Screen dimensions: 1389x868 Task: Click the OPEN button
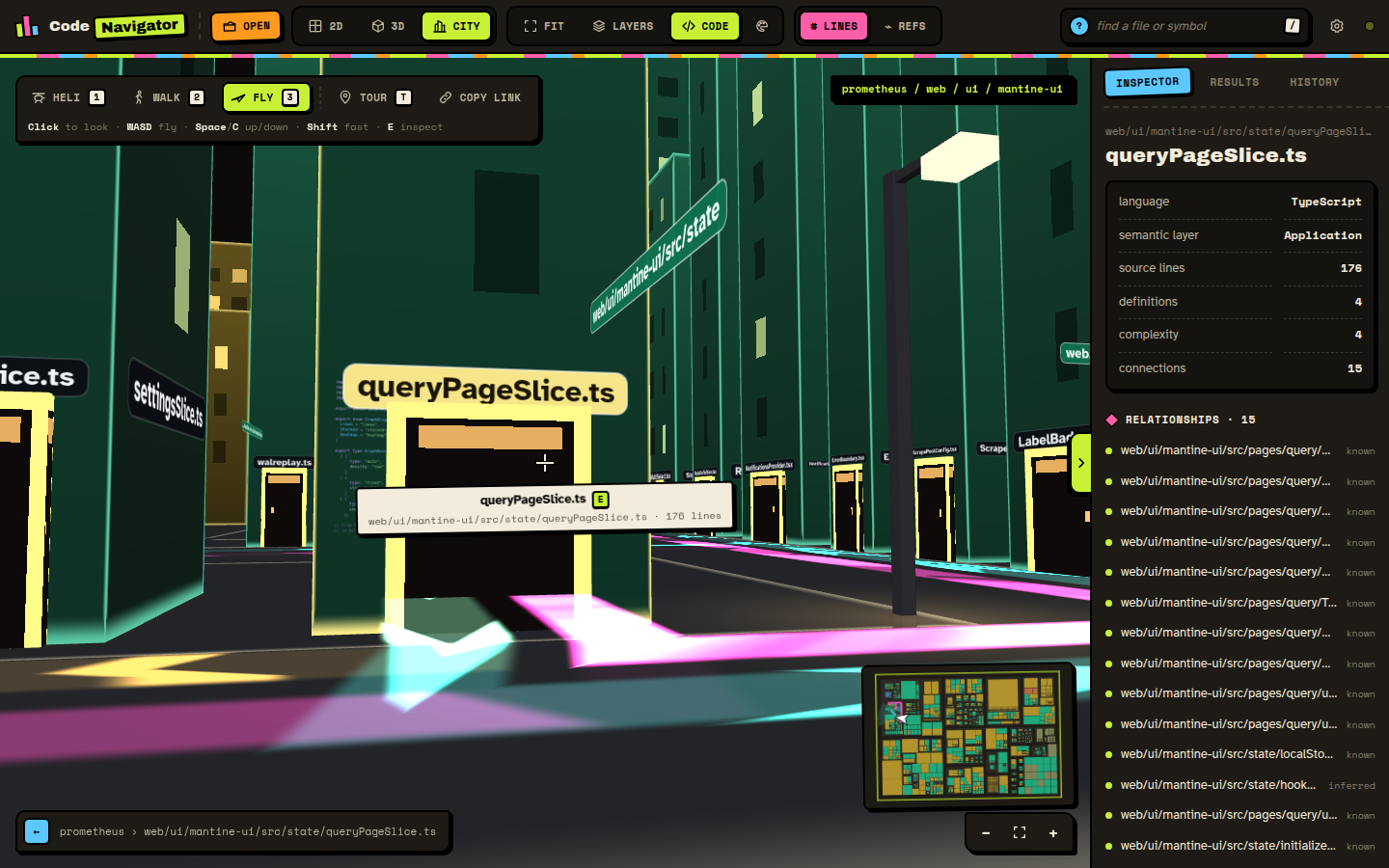pyautogui.click(x=246, y=26)
